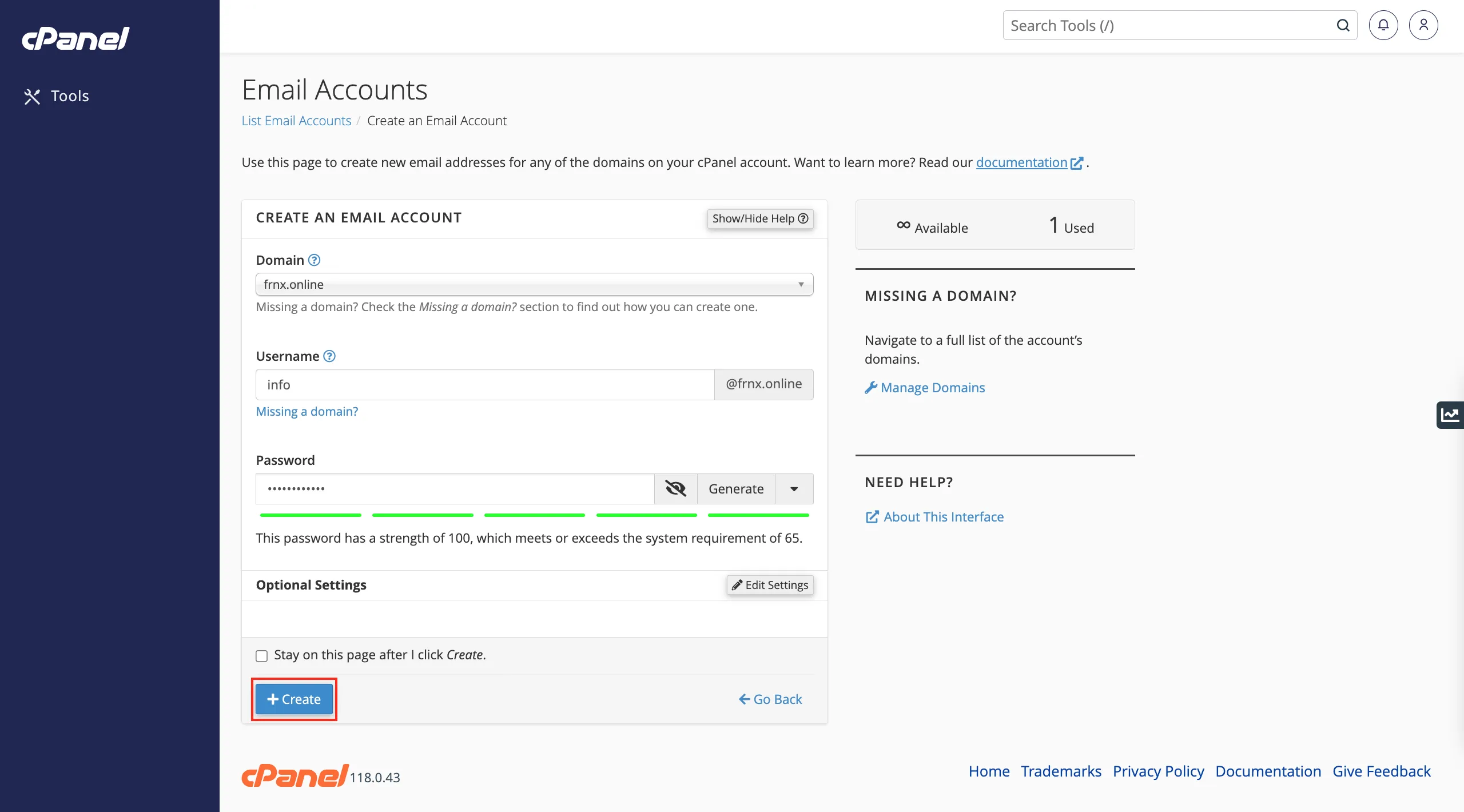Go to List Email Accounts breadcrumb
1464x812 pixels.
296,121
